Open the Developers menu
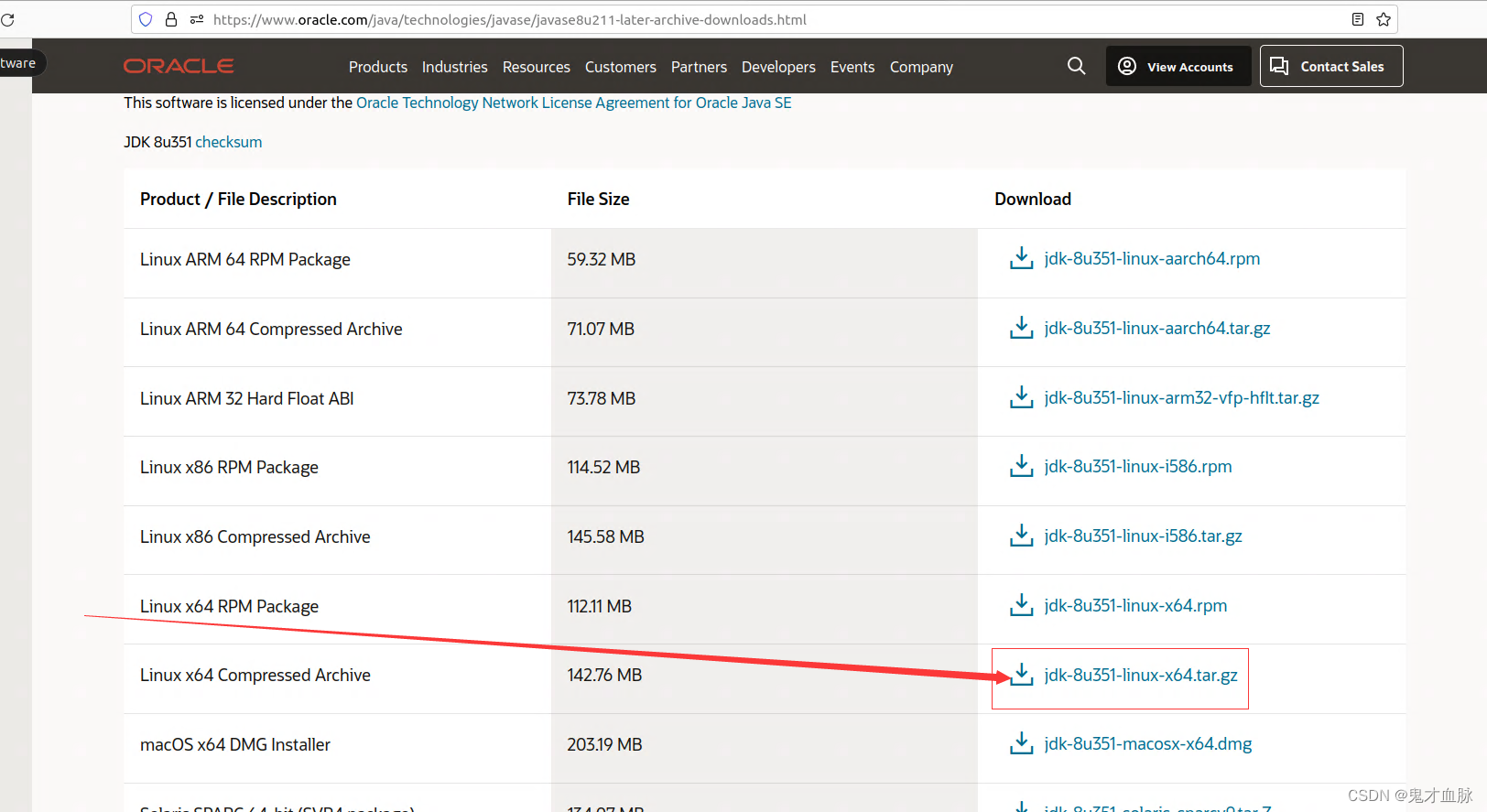The image size is (1487, 812). click(778, 67)
